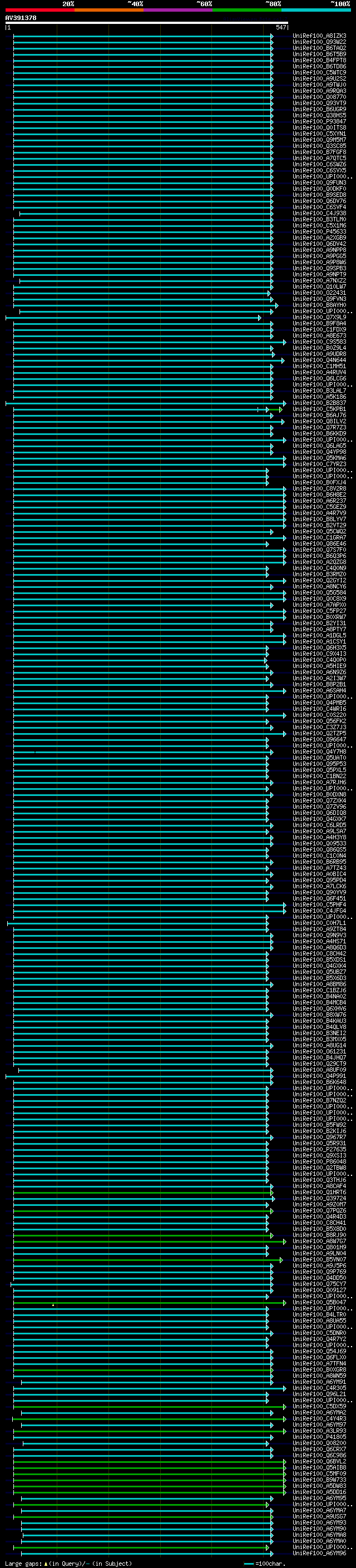Select label UniRef100_C0S220
Viewport: 356px width, 1568px height.
point(319,715)
